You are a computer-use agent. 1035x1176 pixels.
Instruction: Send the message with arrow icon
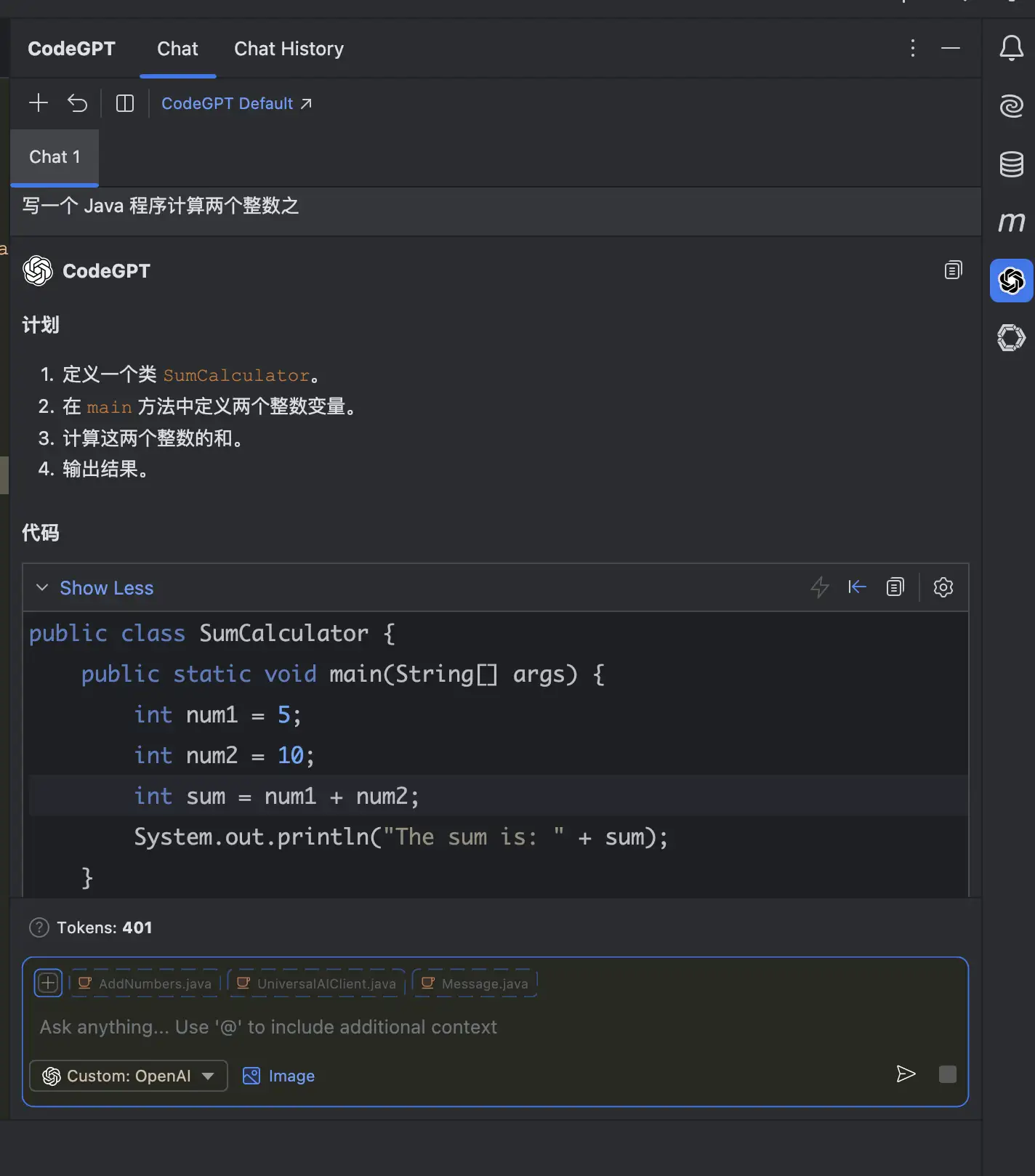pos(906,1074)
